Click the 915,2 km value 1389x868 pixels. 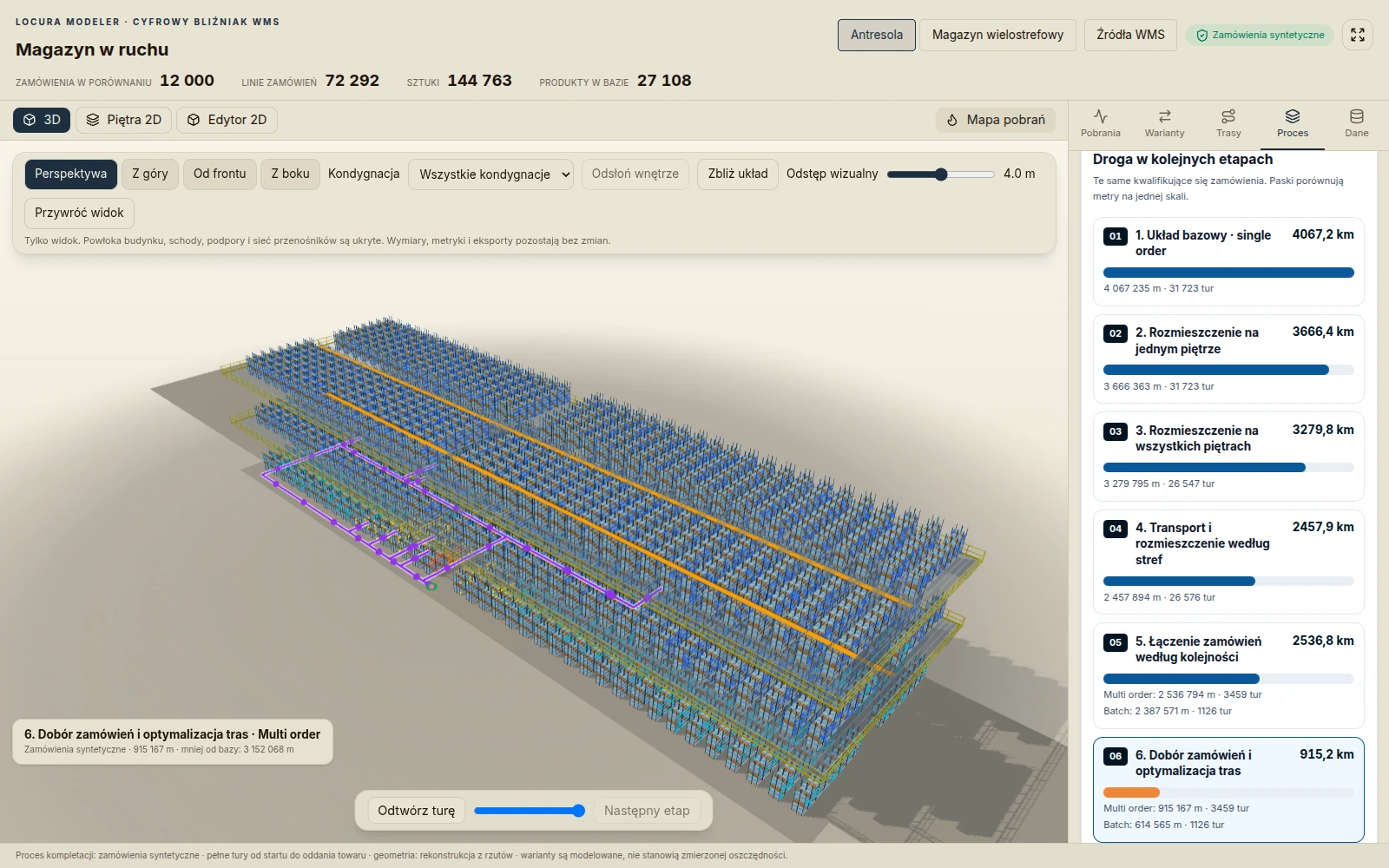pyautogui.click(x=1326, y=754)
